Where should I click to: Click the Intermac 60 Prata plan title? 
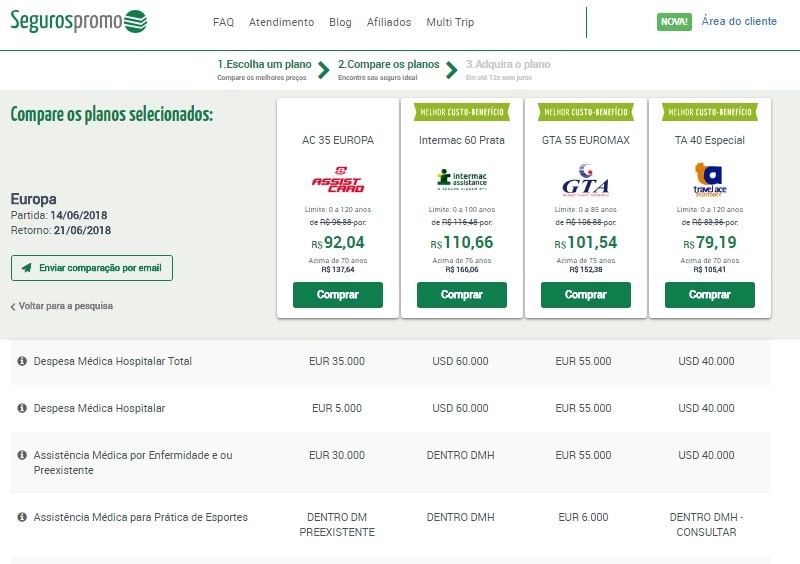[462, 140]
